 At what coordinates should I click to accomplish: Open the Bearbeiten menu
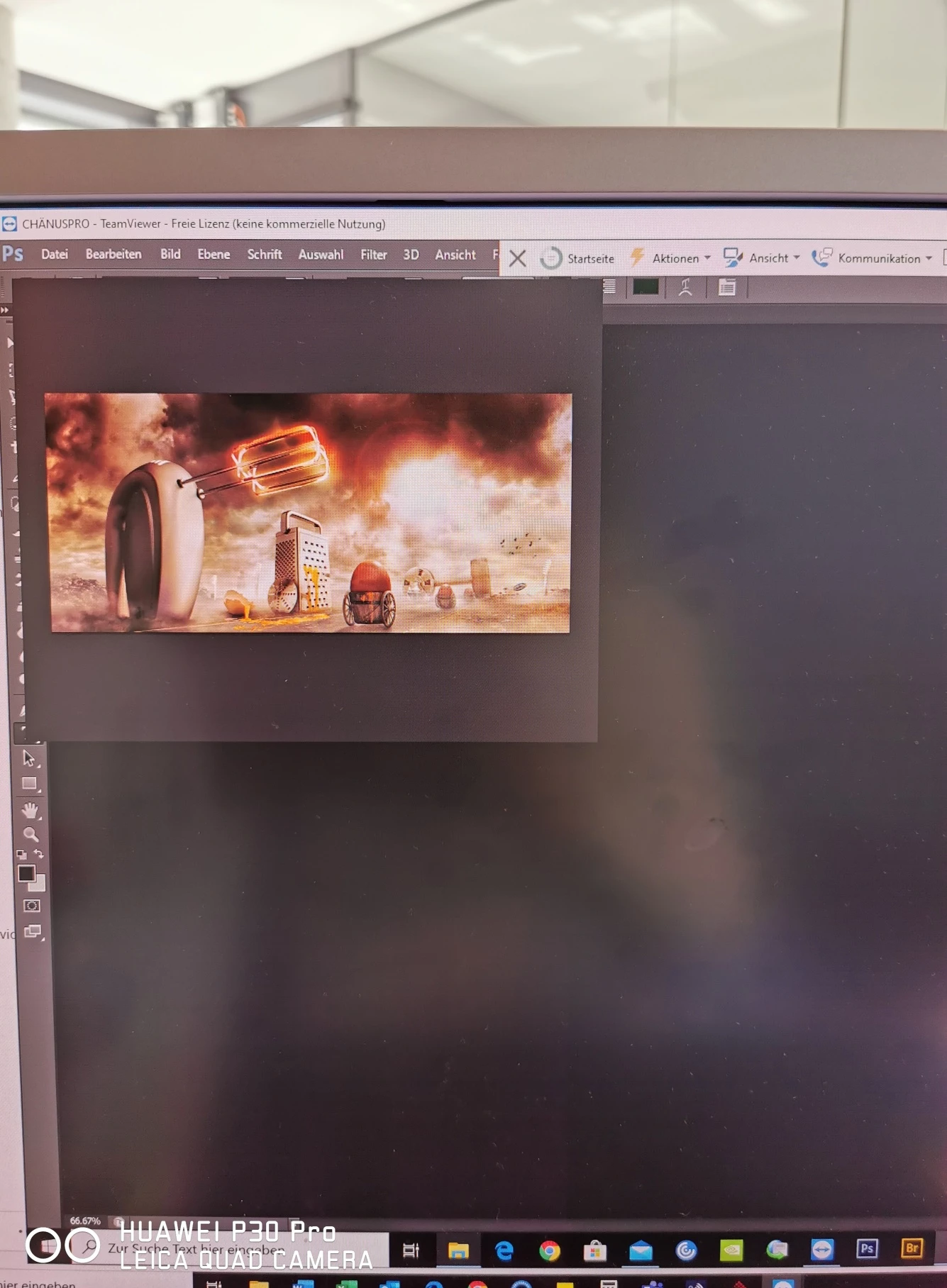click(113, 254)
